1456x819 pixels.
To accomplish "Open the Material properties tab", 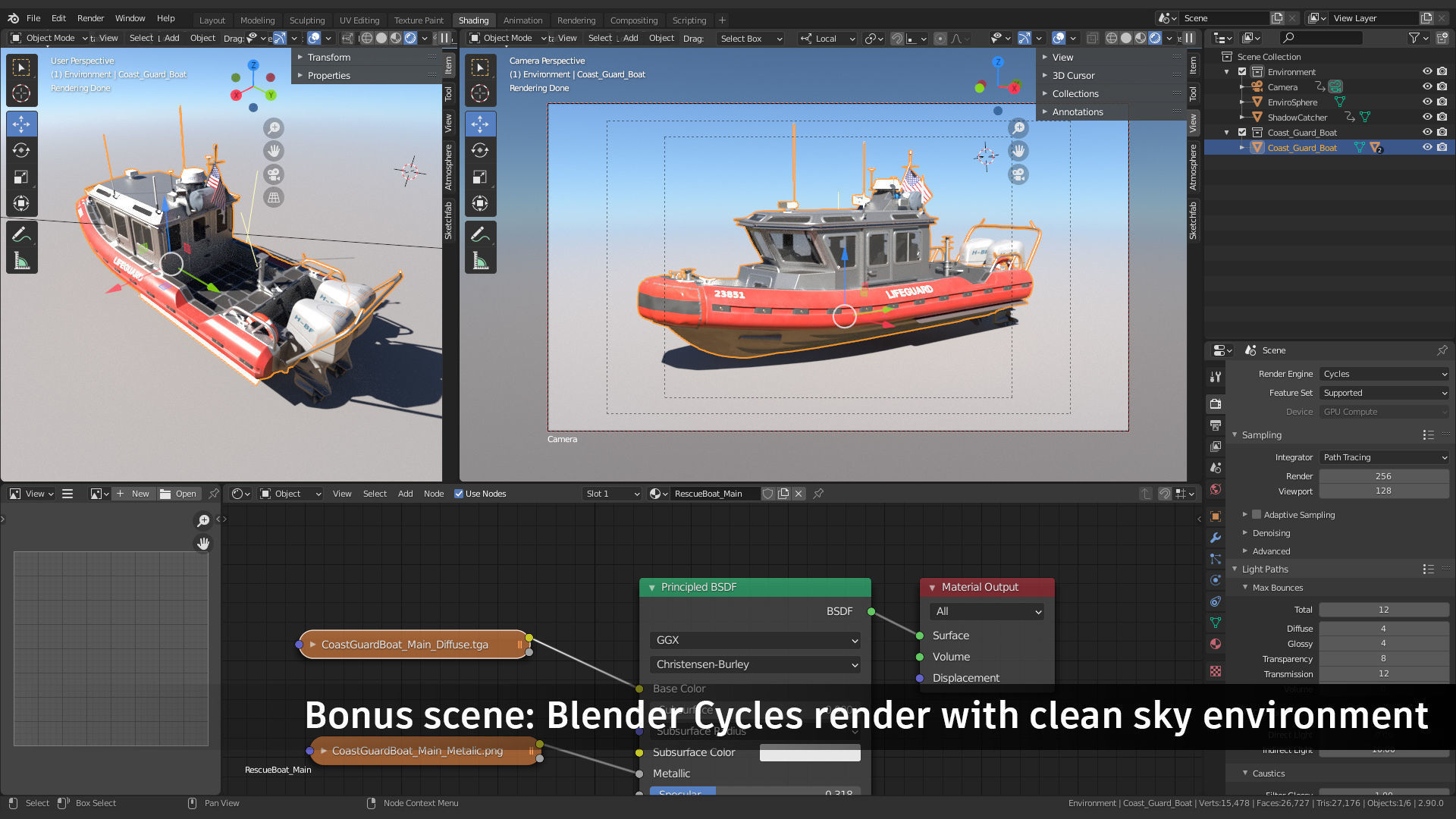I will pos(1216,644).
